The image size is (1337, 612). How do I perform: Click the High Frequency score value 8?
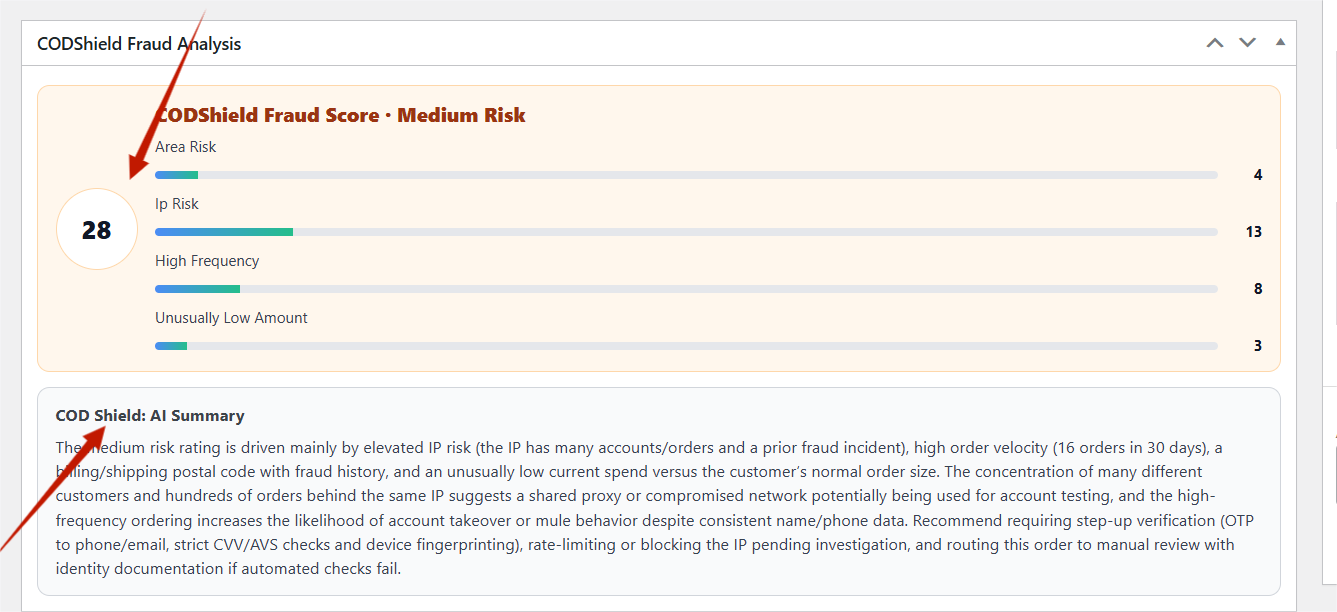(x=1258, y=289)
